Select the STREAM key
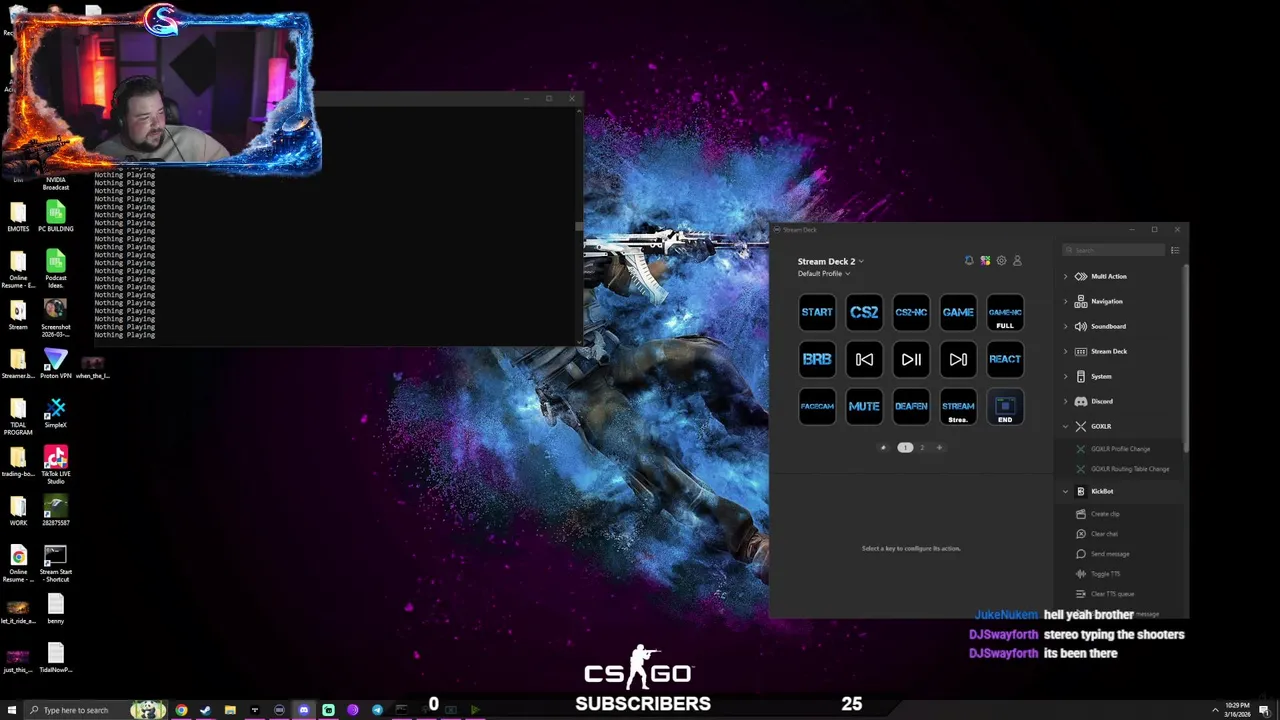 tap(958, 406)
